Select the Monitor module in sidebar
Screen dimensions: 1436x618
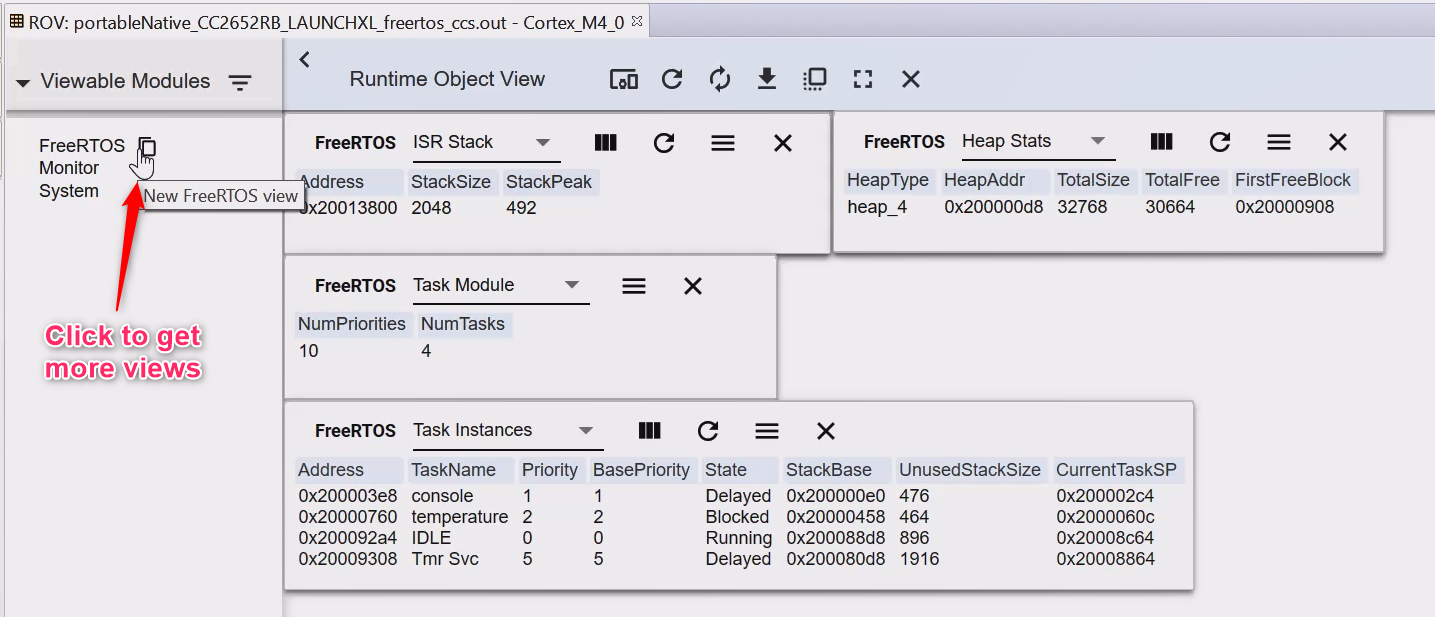(69, 168)
